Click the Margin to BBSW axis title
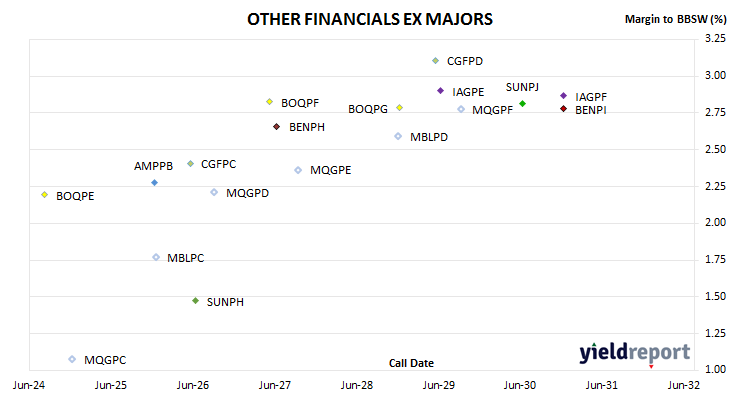 pyautogui.click(x=676, y=19)
